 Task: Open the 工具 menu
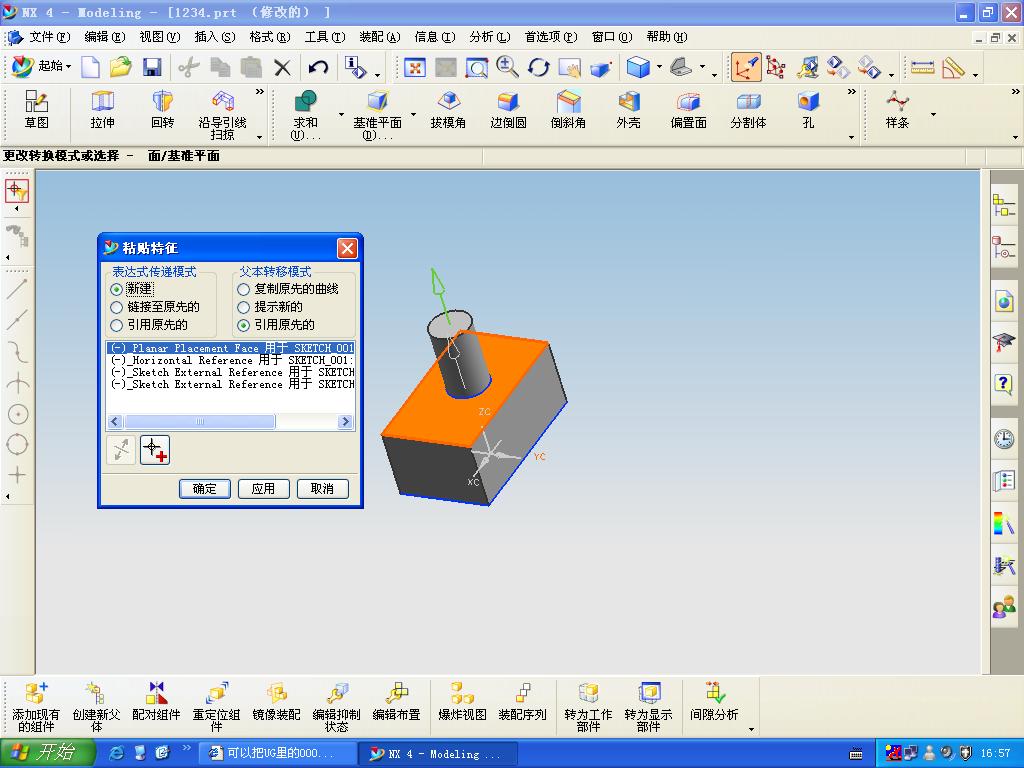[x=325, y=37]
